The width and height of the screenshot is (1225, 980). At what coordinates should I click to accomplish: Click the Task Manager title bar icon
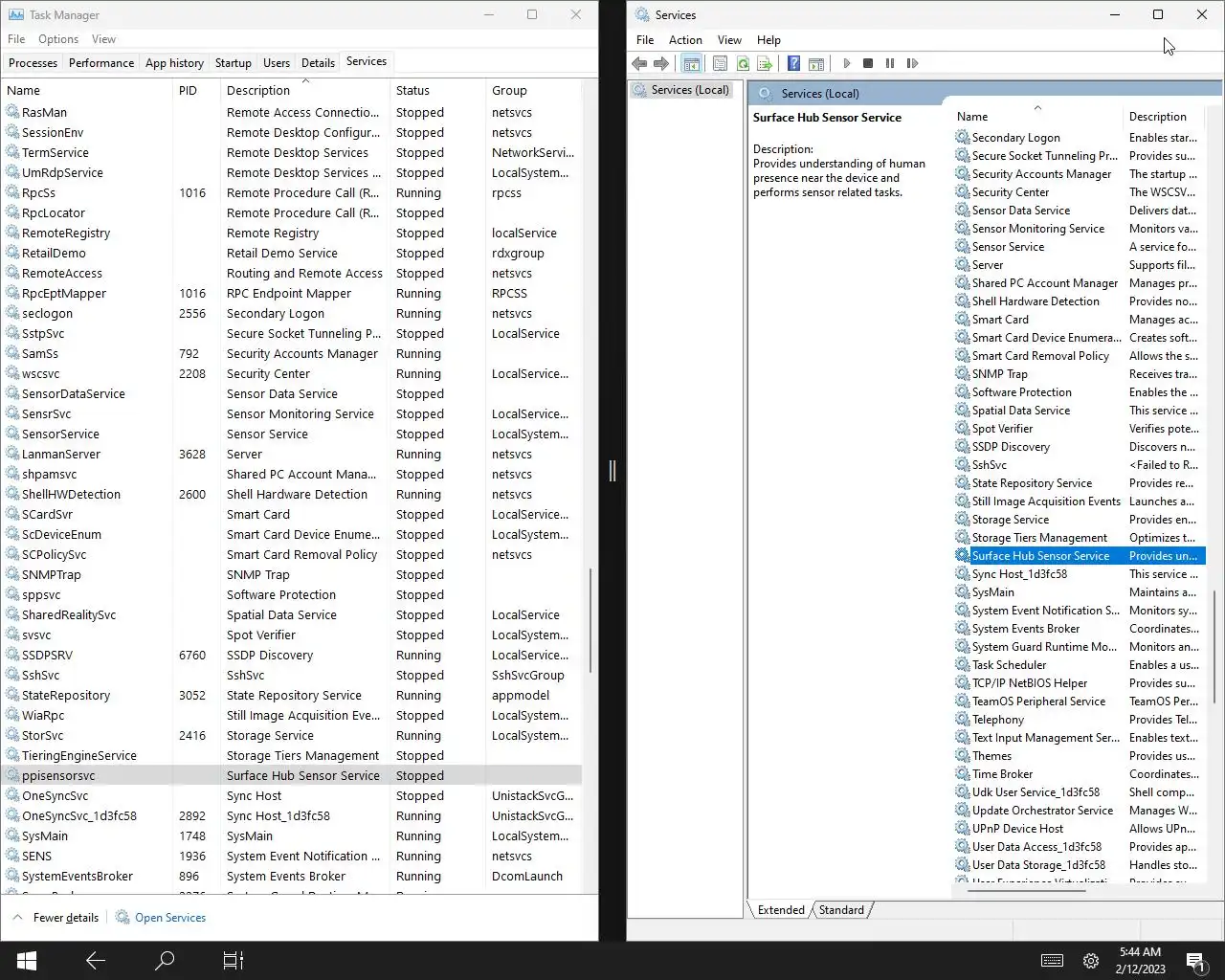[15, 14]
